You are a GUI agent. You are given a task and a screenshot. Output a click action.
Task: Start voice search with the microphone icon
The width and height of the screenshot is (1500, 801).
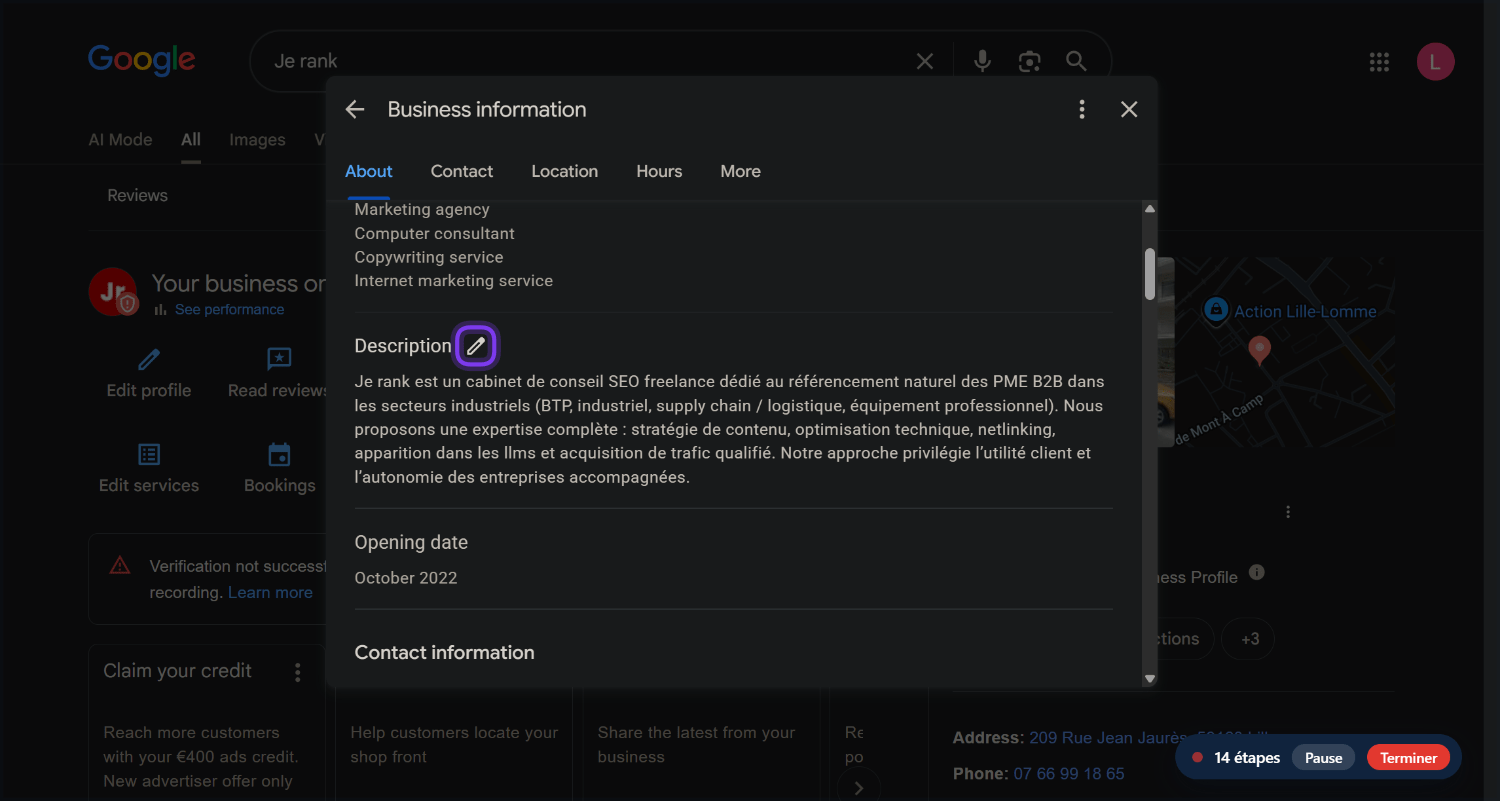[983, 62]
